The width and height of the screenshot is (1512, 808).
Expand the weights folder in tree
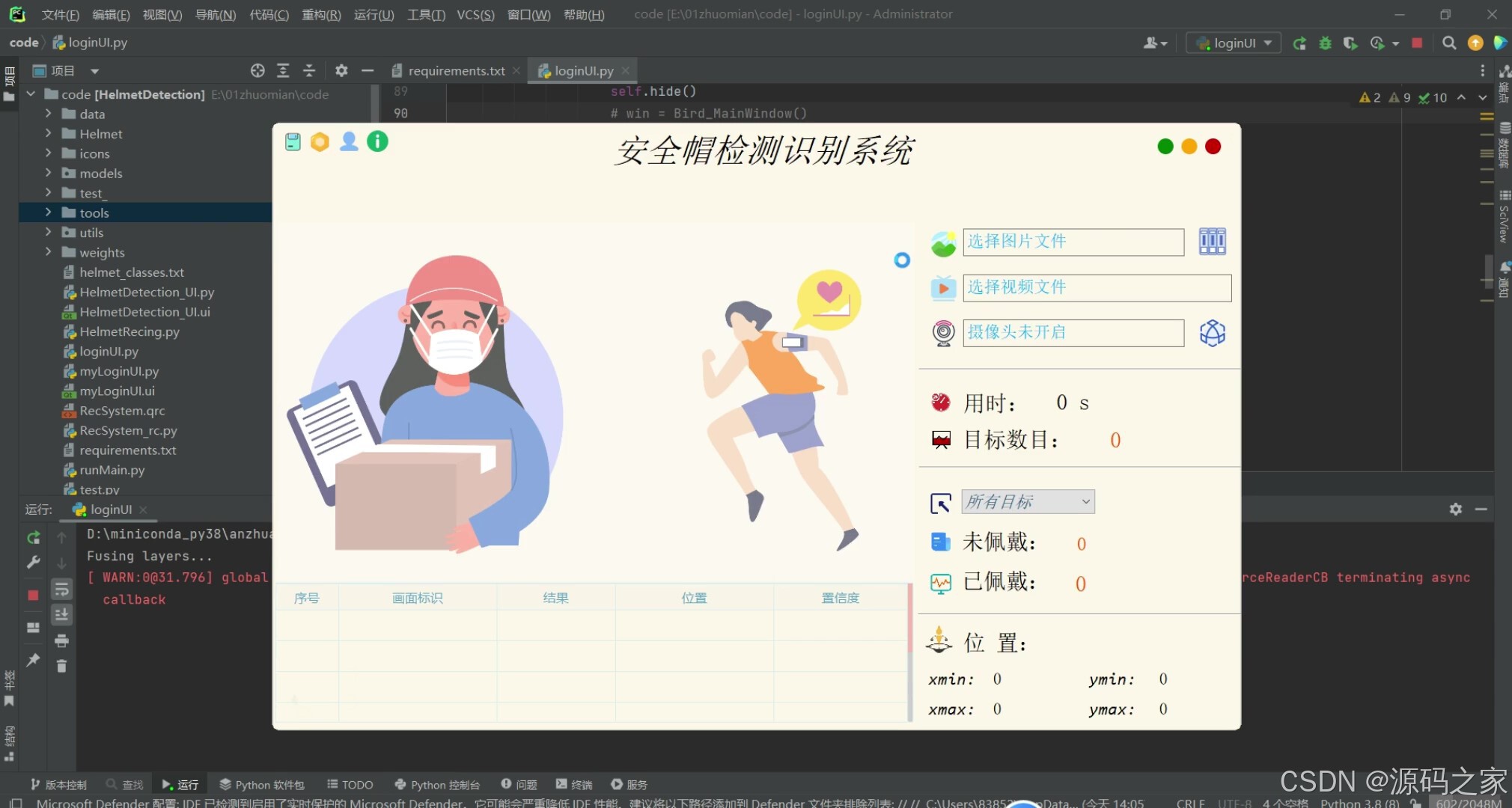(x=48, y=252)
